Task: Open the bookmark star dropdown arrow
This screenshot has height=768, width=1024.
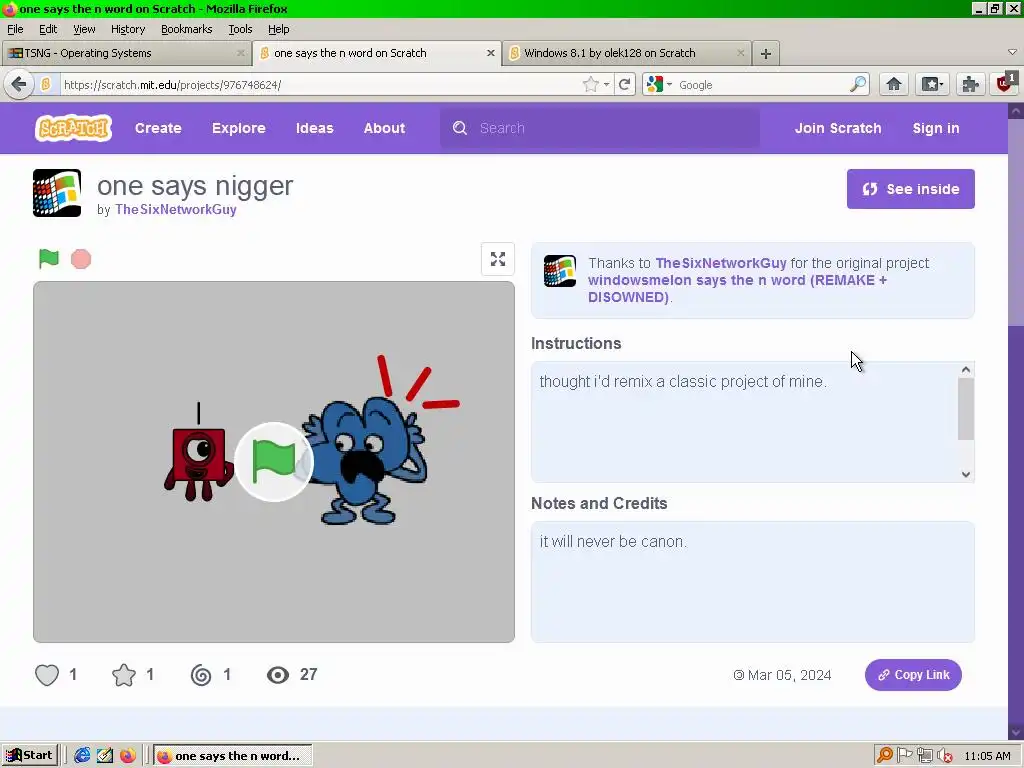Action: [x=607, y=85]
